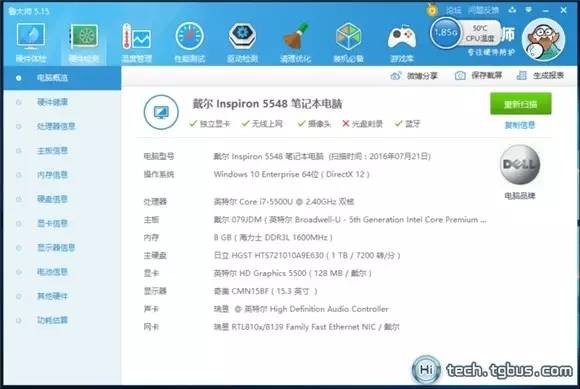Viewport: 580px width, 389px height.
Task: Select 电池信息 battery info item
Action: point(52,272)
